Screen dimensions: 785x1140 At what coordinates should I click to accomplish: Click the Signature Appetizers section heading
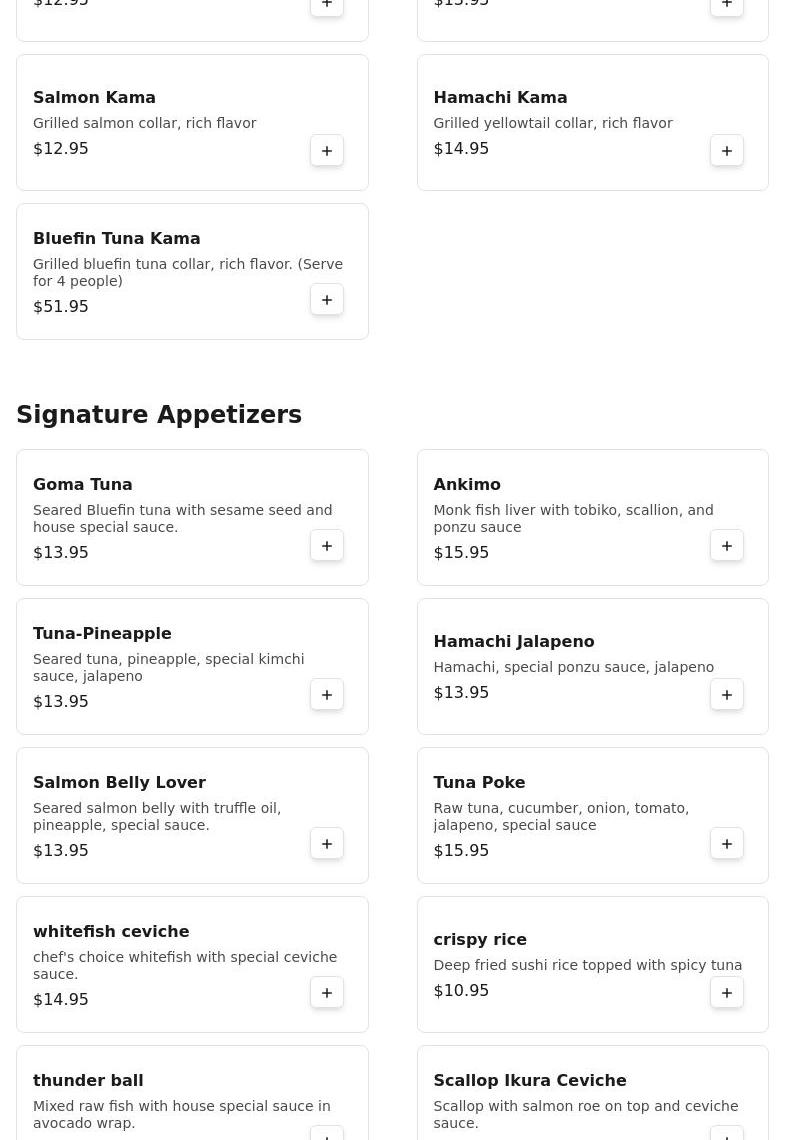pyautogui.click(x=159, y=415)
